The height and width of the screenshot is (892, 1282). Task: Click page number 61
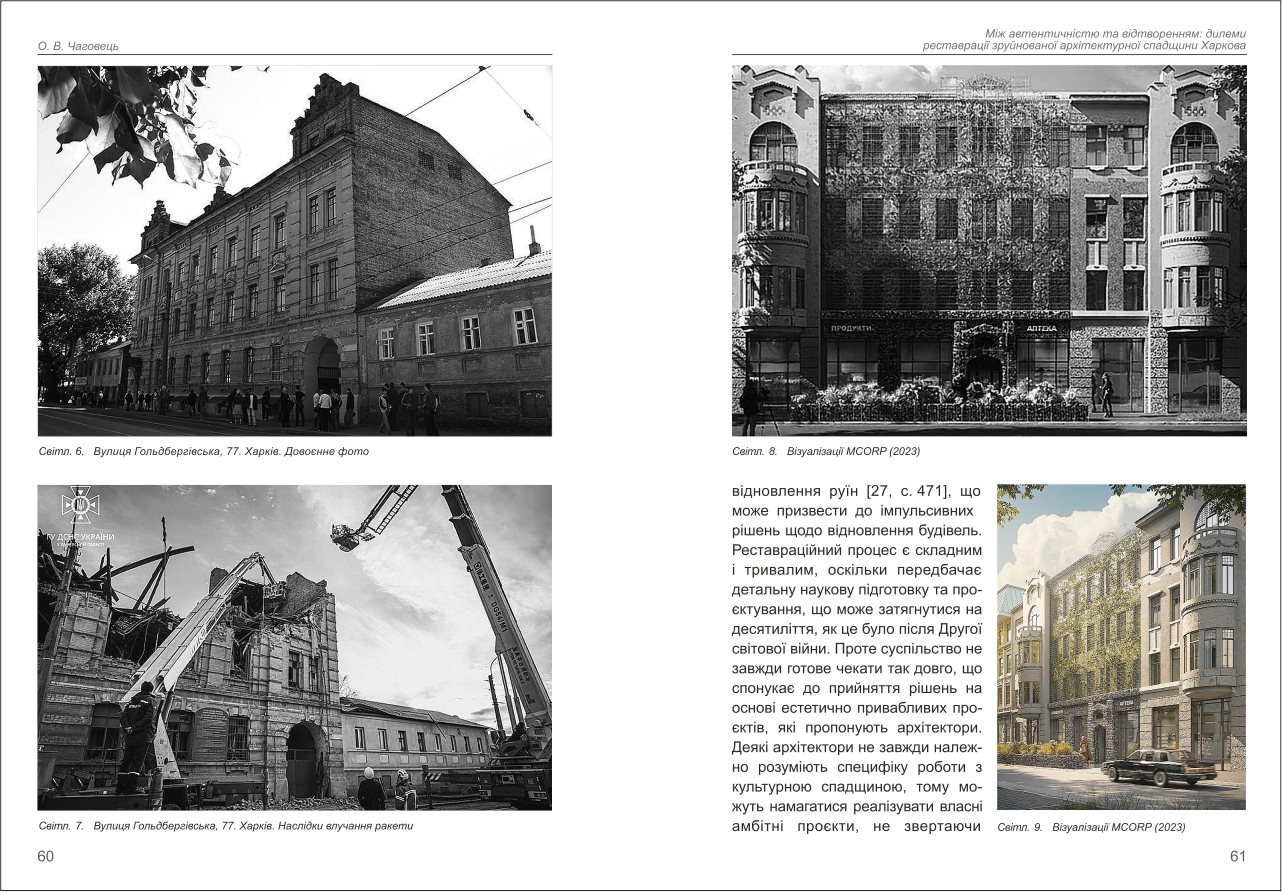1237,856
